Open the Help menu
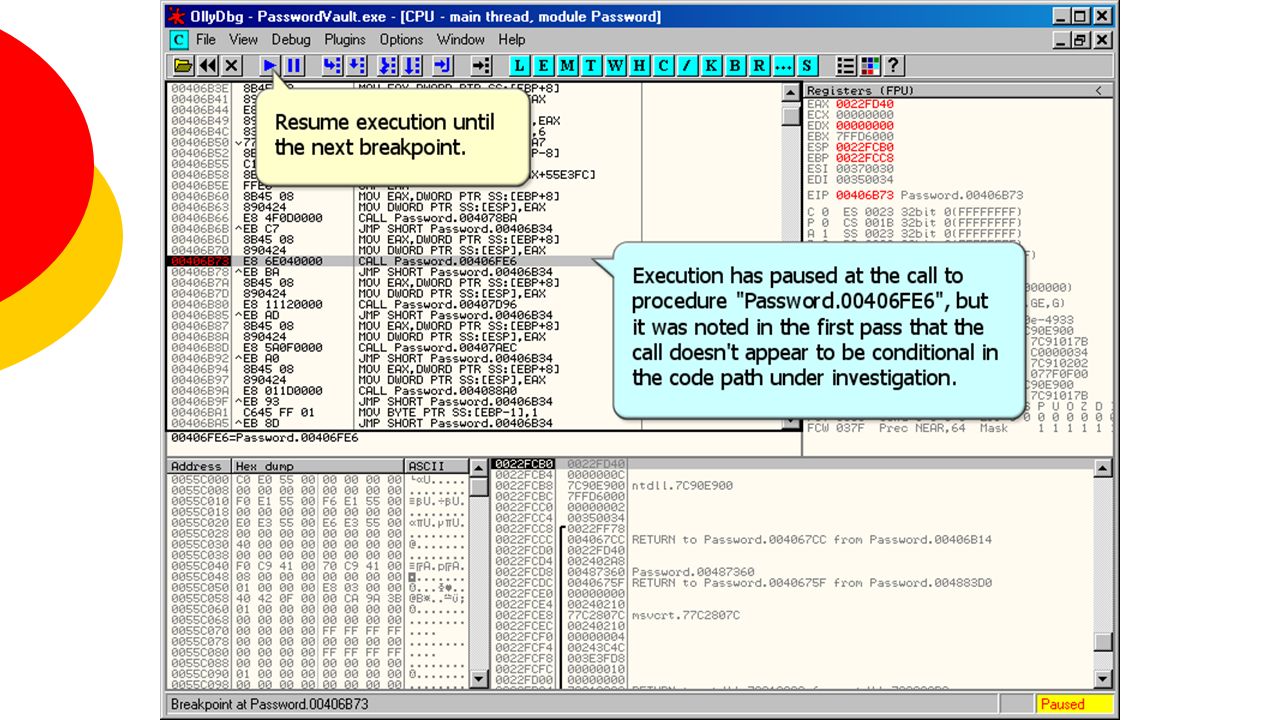 click(512, 40)
